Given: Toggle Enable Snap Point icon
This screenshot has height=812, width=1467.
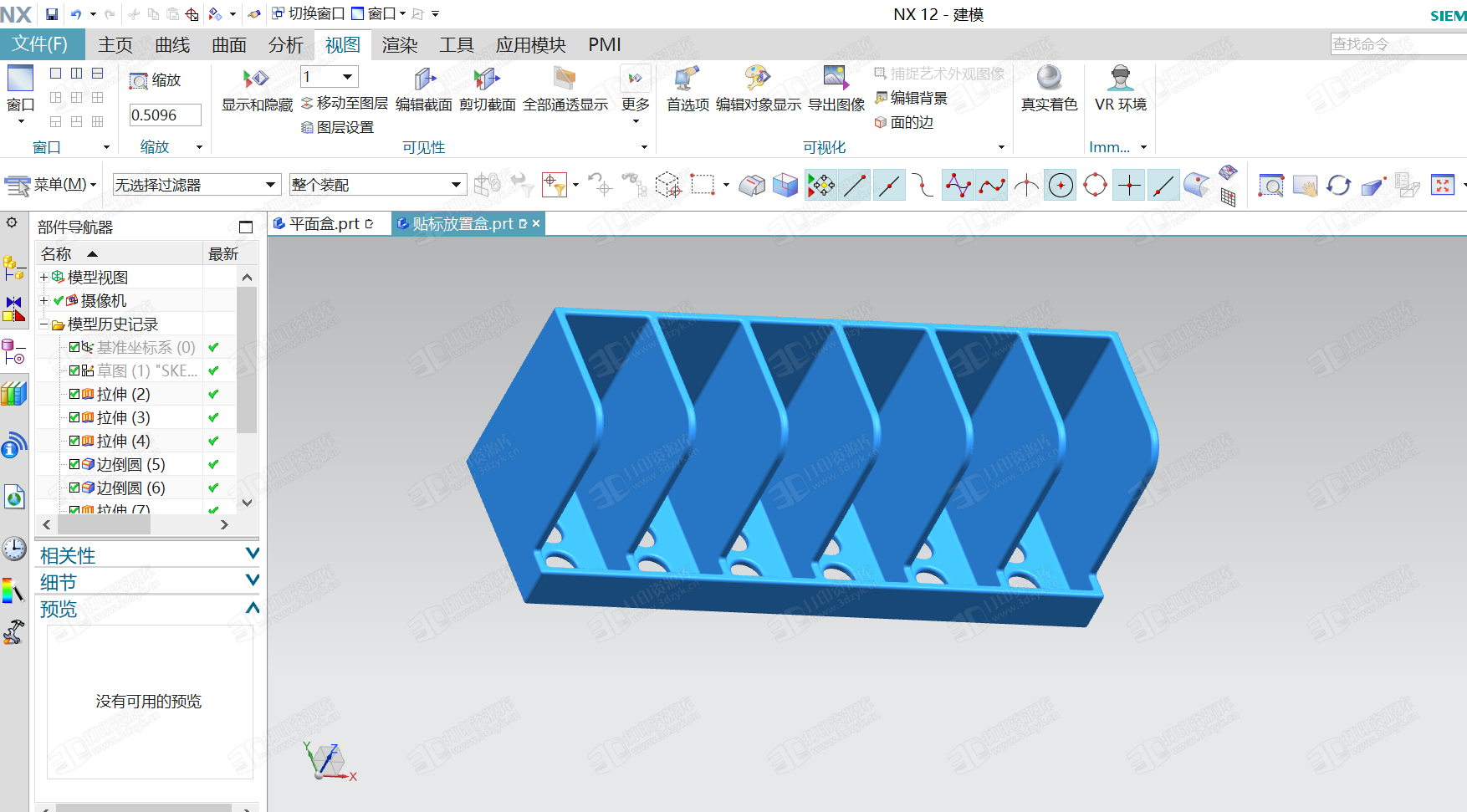Looking at the screenshot, I should tap(820, 185).
